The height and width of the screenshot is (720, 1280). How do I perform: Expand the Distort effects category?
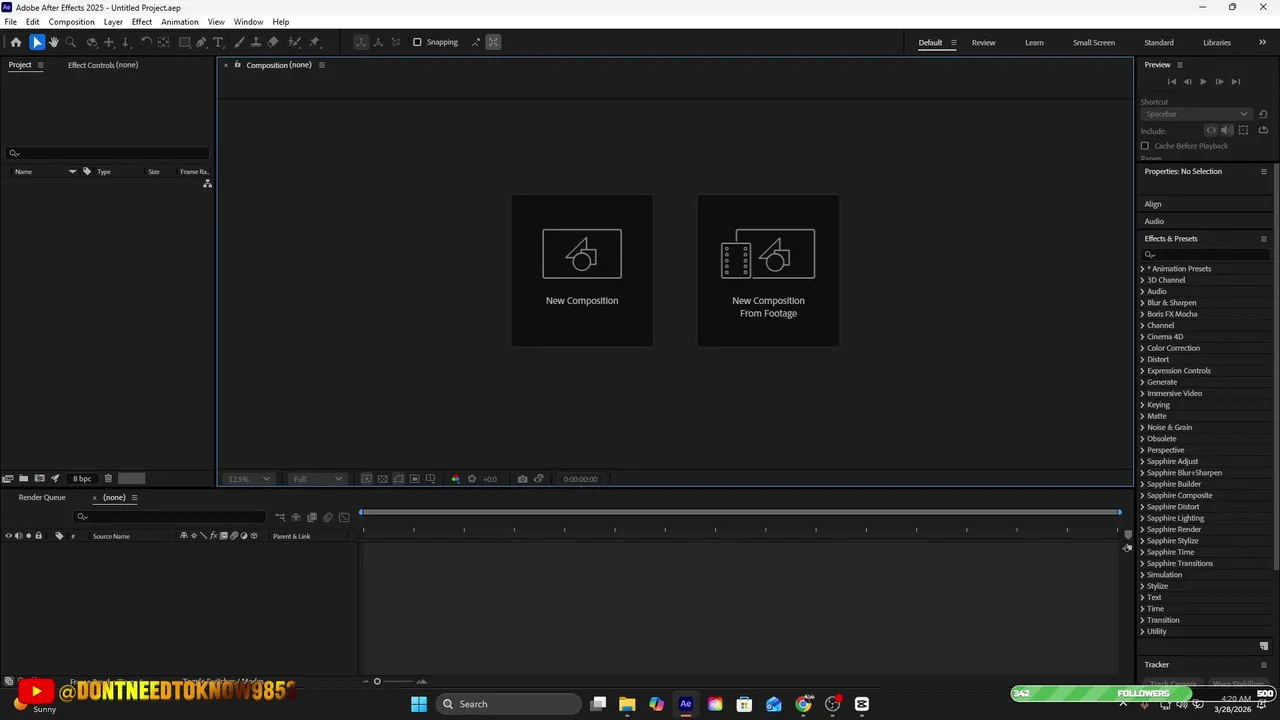[x=1142, y=359]
